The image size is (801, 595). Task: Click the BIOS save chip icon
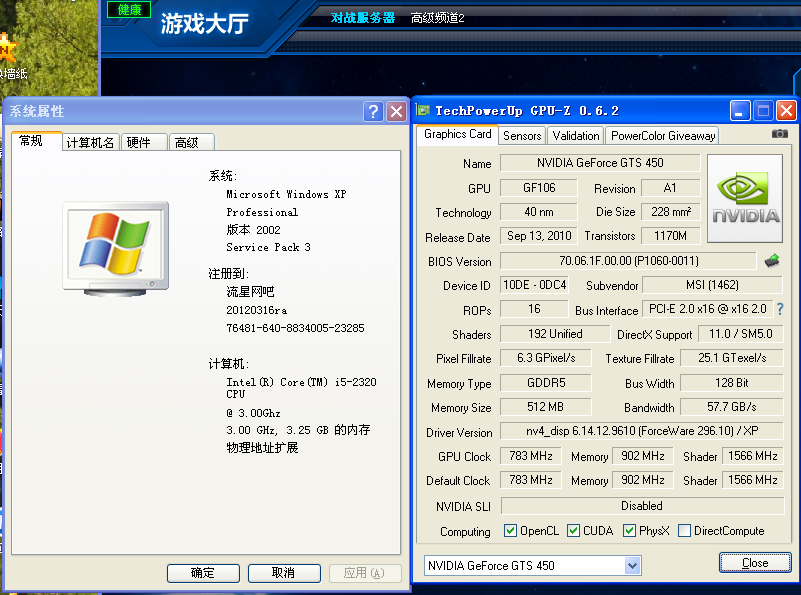(x=772, y=261)
